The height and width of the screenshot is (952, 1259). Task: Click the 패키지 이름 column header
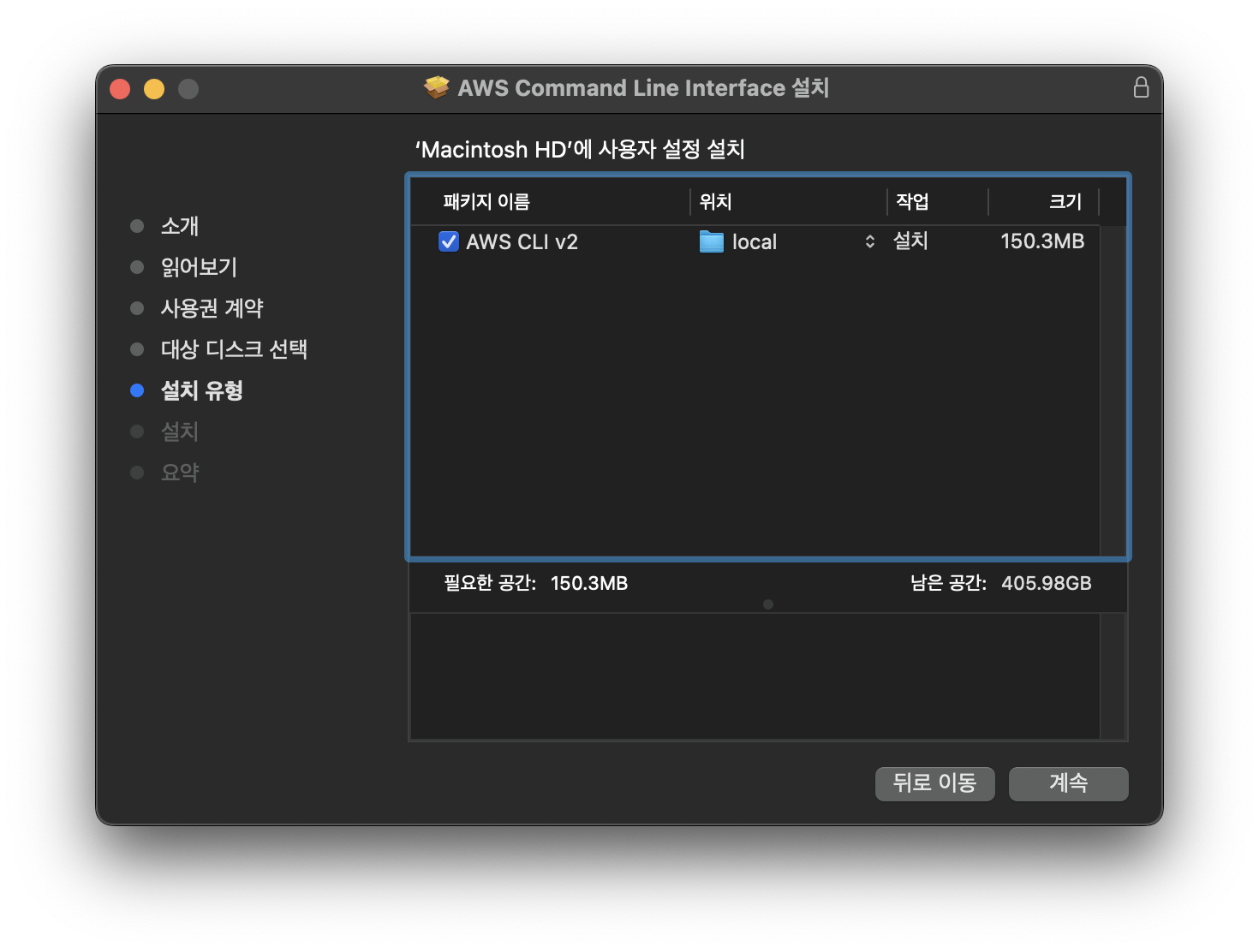[x=486, y=202]
